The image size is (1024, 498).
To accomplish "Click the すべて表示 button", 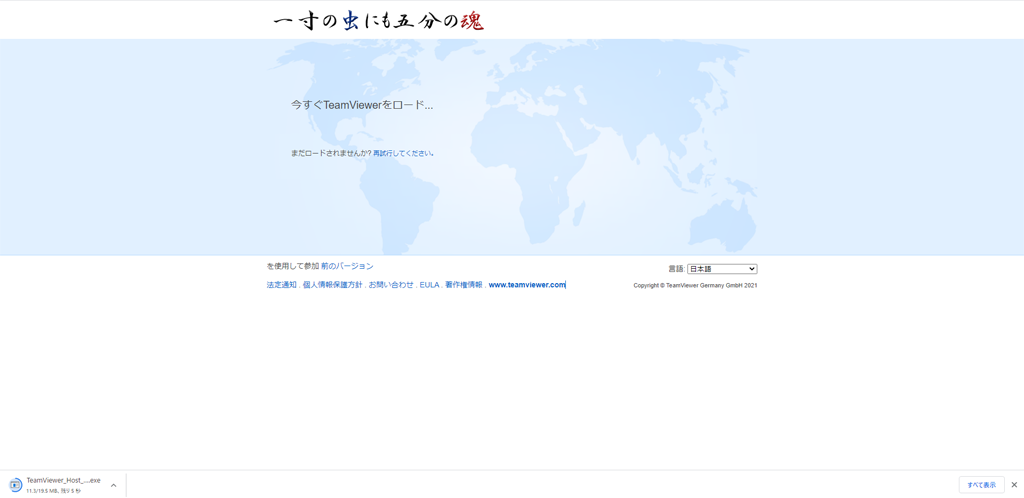I will point(982,485).
